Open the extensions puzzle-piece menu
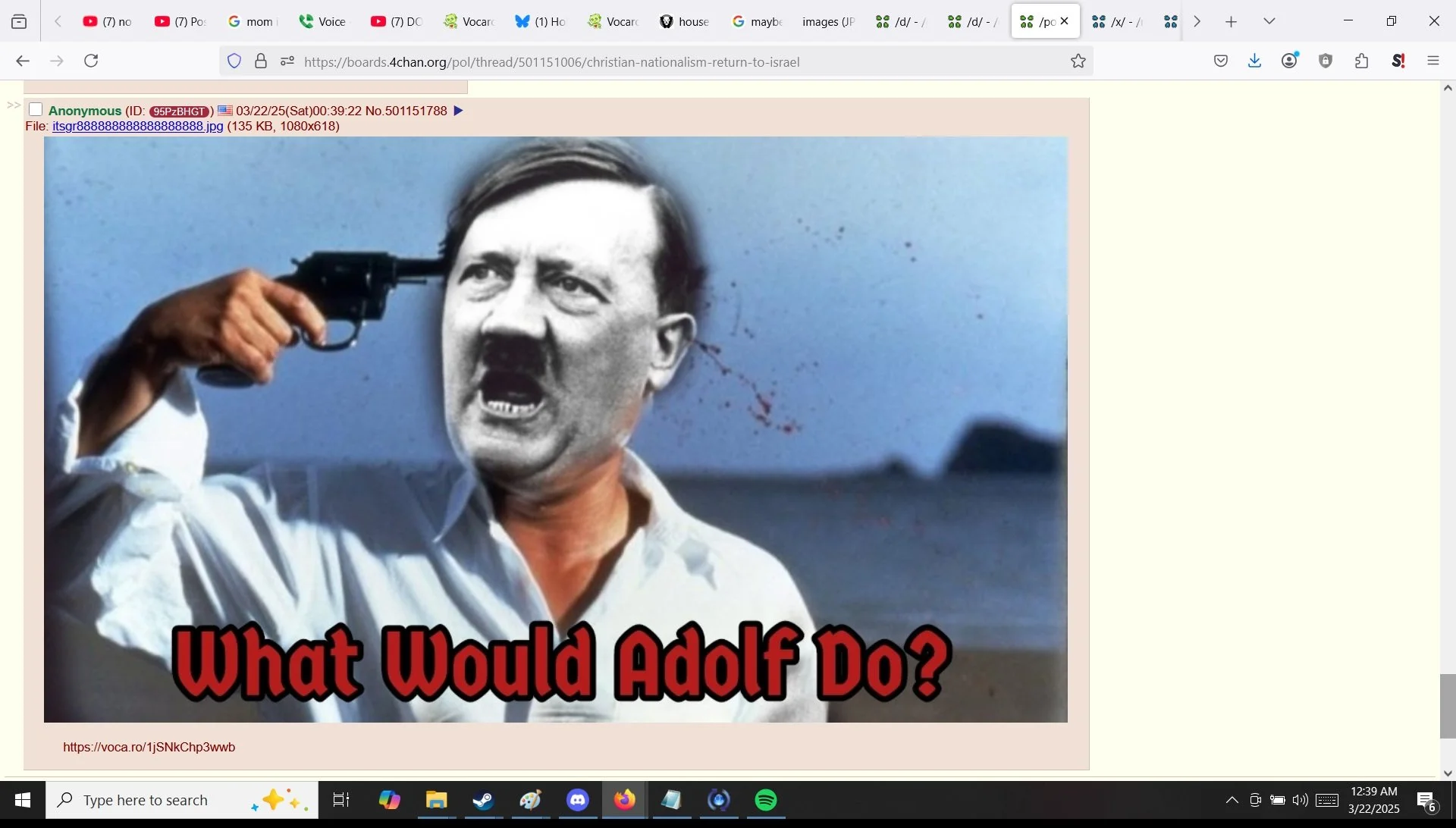The image size is (1456, 828). pos(1362,61)
